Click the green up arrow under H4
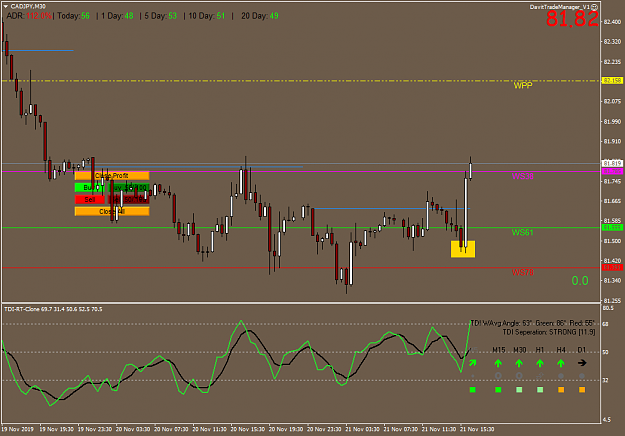 [x=561, y=363]
